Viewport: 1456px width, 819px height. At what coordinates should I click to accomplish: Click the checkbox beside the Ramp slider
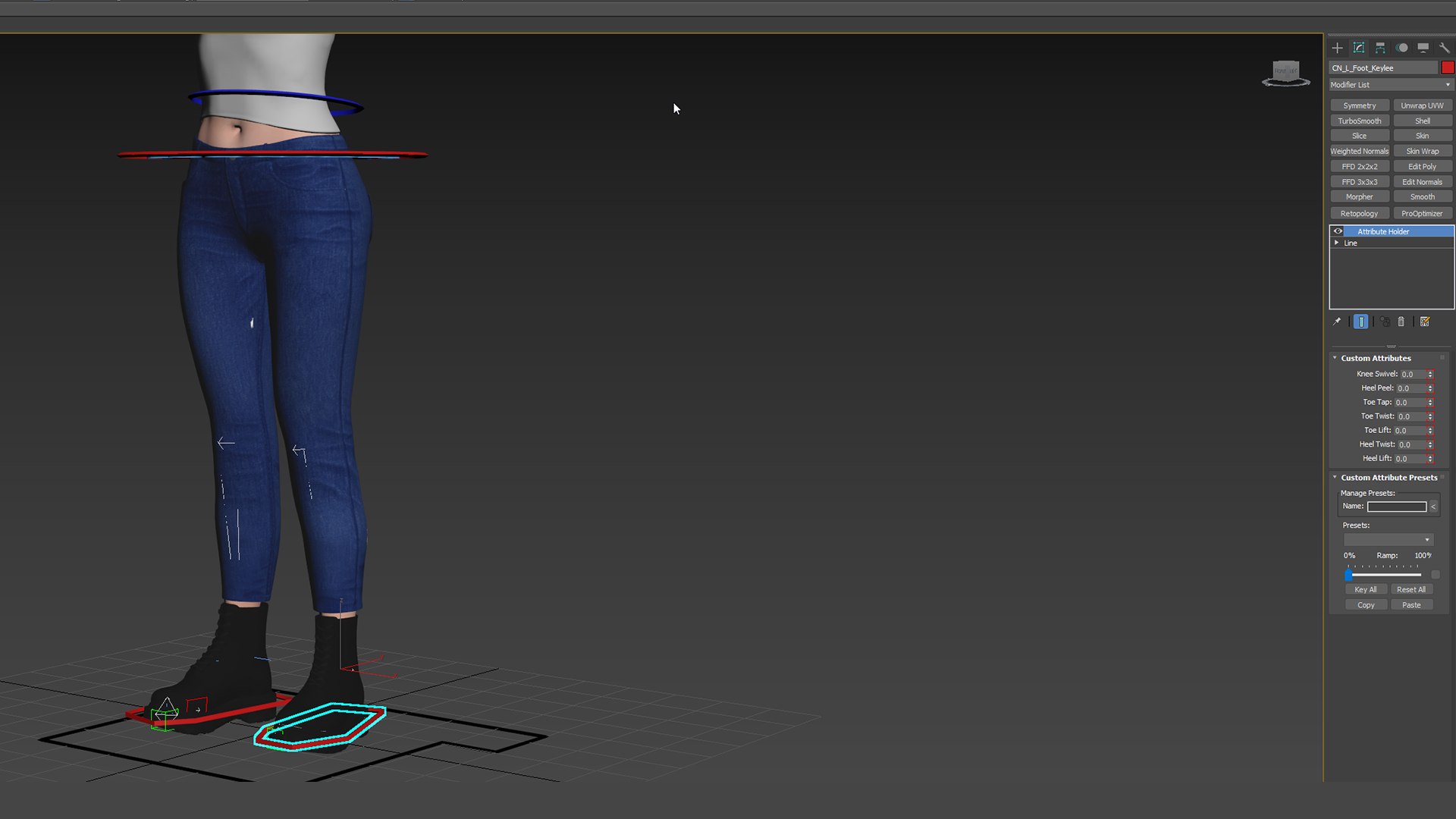pos(1436,575)
